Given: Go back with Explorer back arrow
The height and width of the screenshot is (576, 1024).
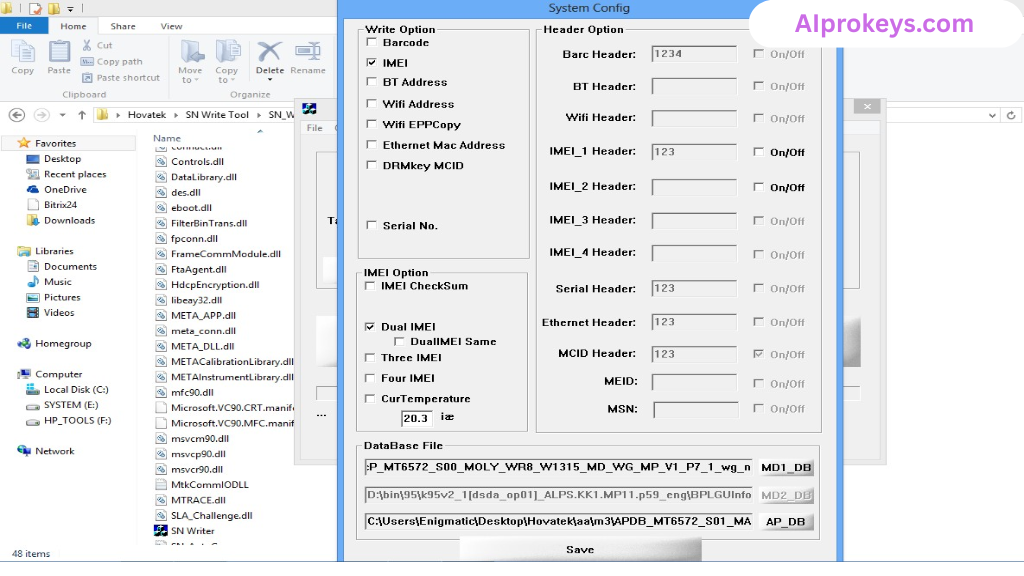Looking at the screenshot, I should [17, 115].
